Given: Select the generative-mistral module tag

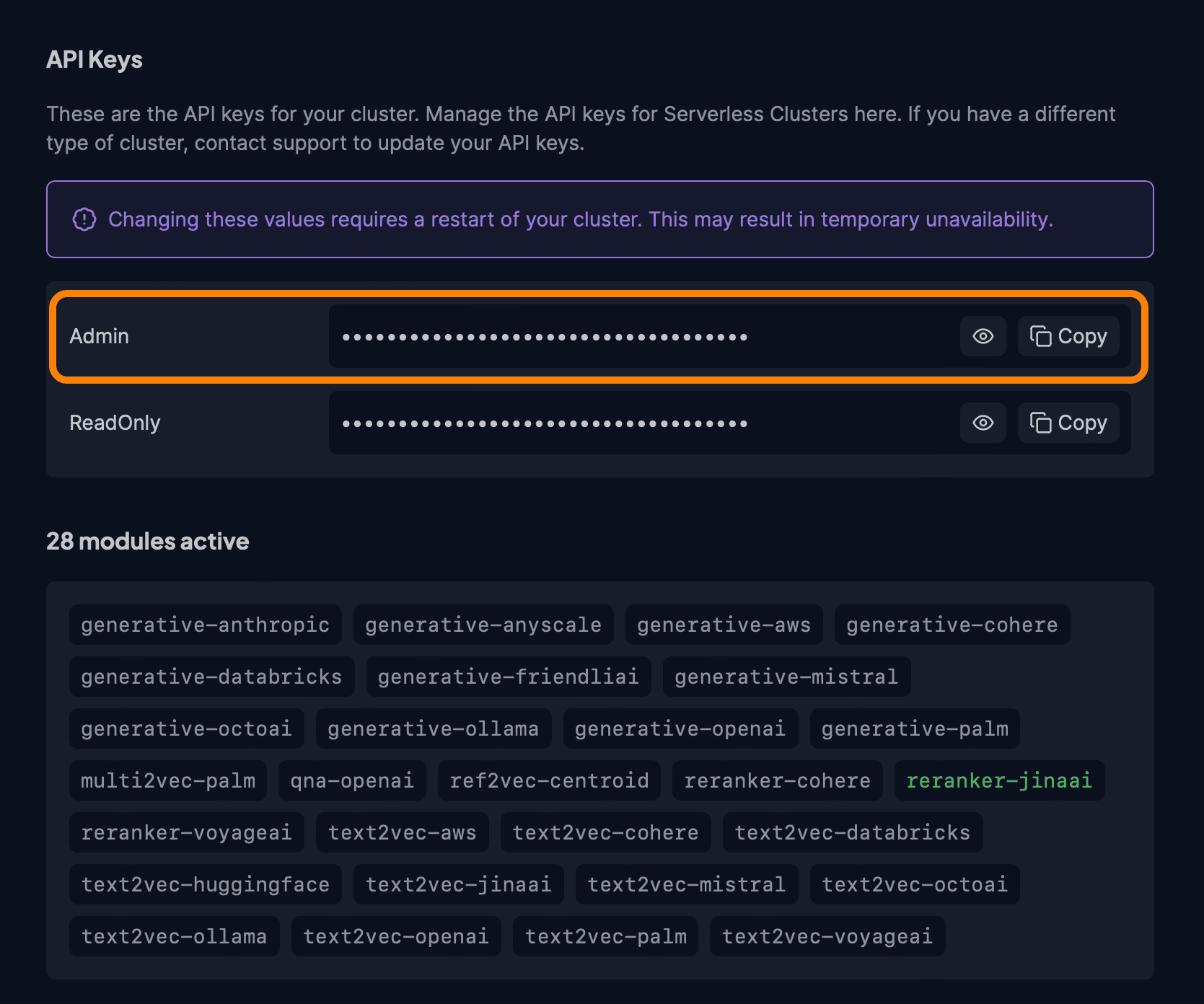Looking at the screenshot, I should (787, 677).
